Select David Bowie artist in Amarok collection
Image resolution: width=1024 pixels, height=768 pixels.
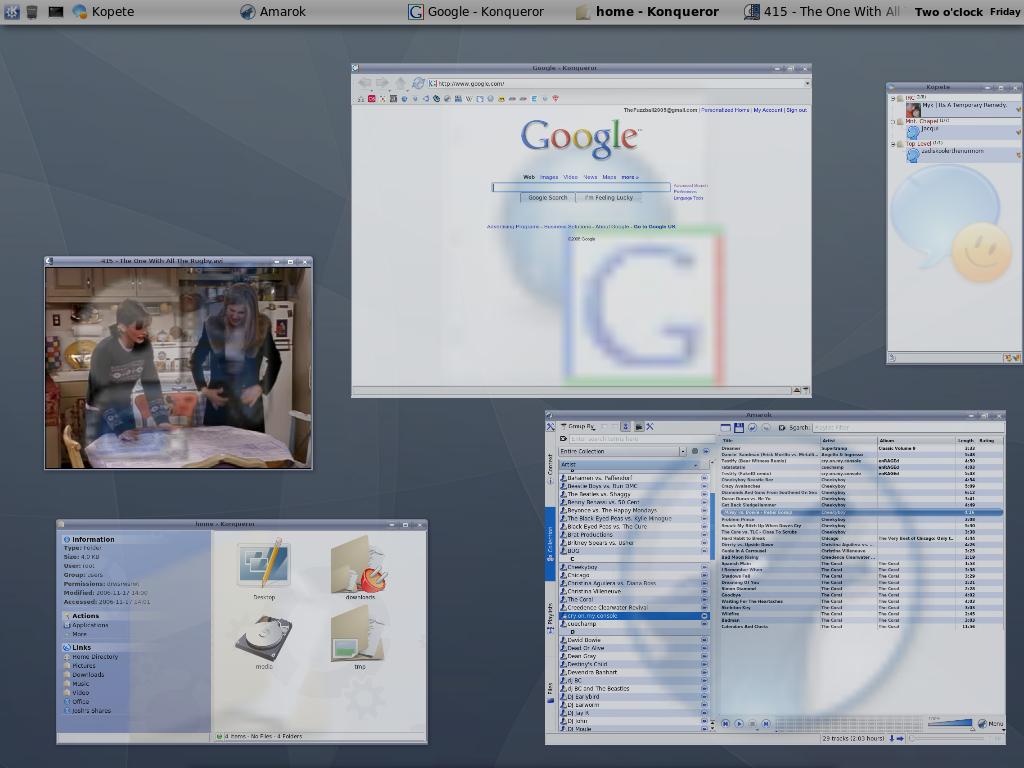pos(635,640)
